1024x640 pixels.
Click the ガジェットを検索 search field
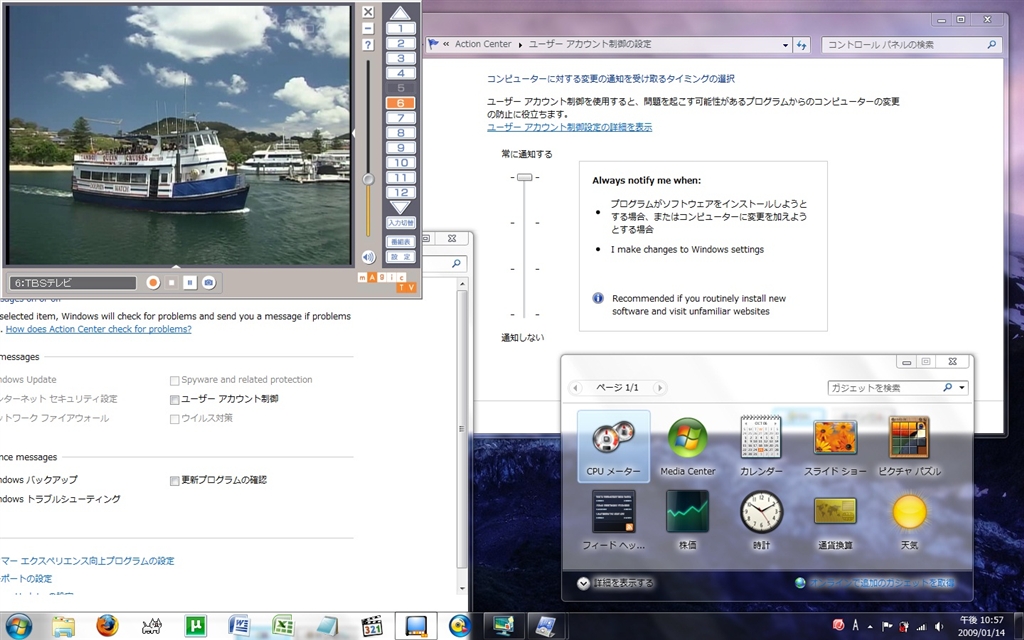point(885,388)
